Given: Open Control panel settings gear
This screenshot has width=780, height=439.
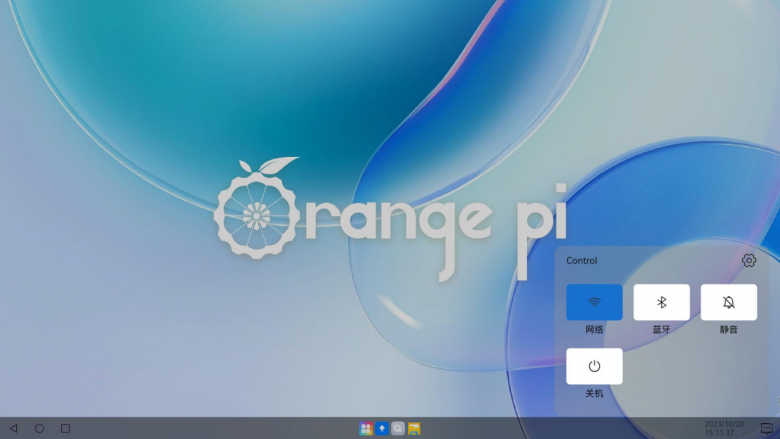Looking at the screenshot, I should (x=749, y=261).
